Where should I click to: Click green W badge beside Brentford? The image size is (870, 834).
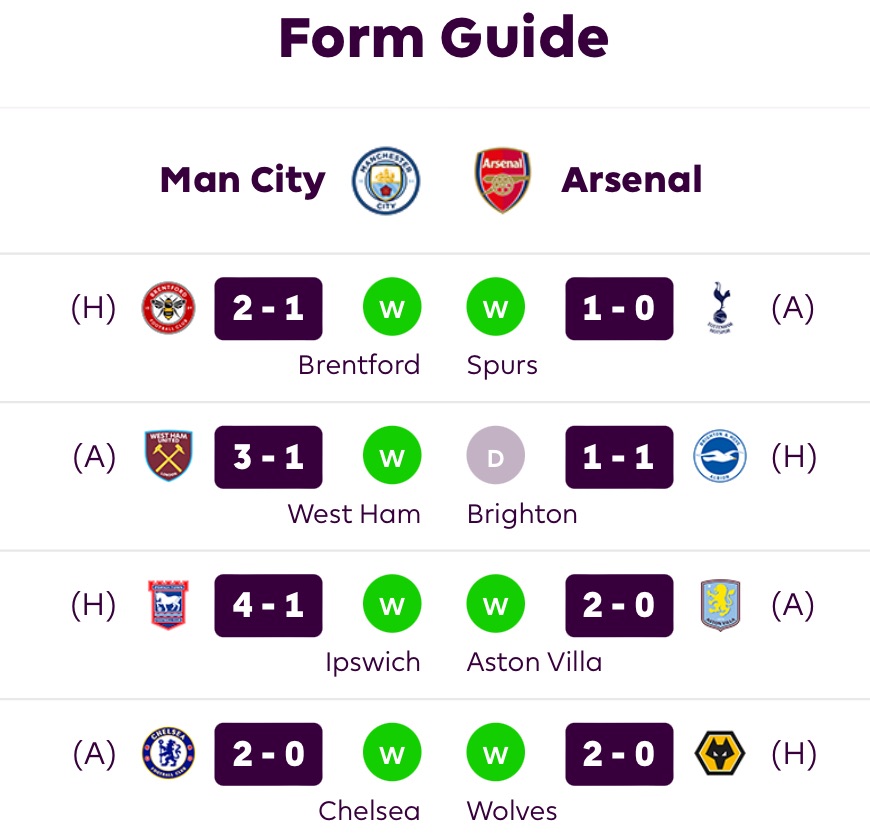point(392,309)
